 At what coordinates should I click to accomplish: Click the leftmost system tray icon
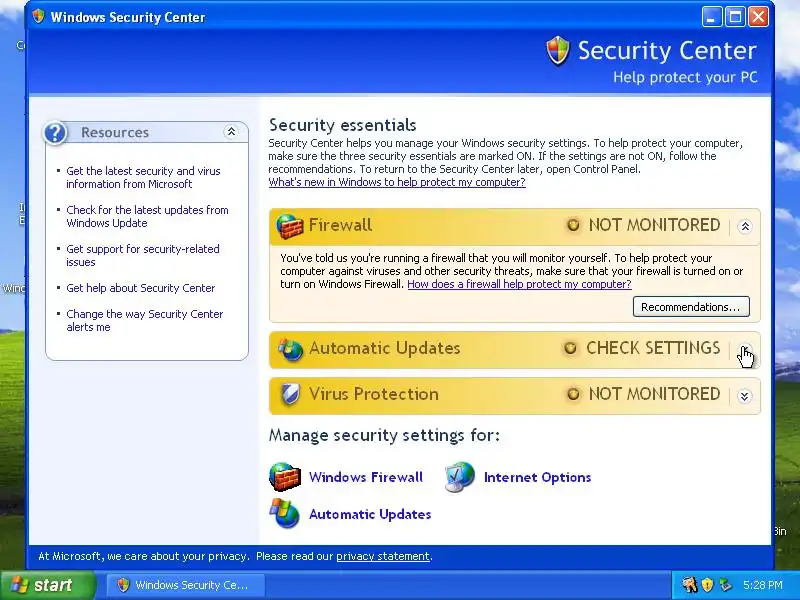pyautogui.click(x=689, y=585)
